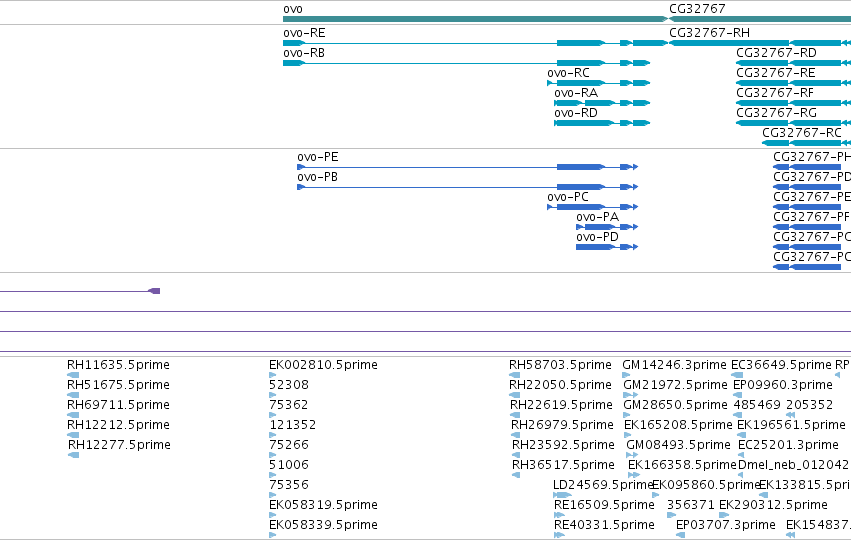Select the CG32767 gene label
The image size is (851, 540).
pyautogui.click(x=697, y=9)
